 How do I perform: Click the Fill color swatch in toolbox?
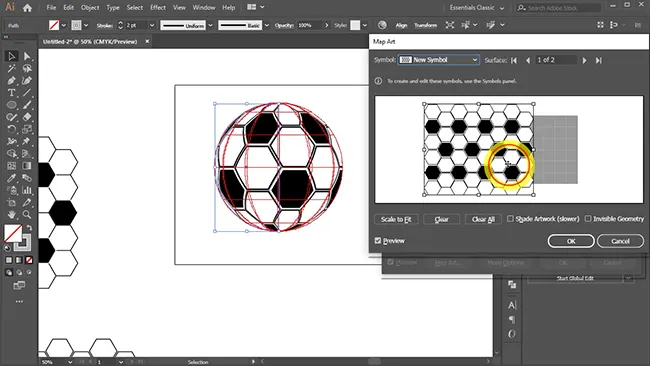[13, 233]
